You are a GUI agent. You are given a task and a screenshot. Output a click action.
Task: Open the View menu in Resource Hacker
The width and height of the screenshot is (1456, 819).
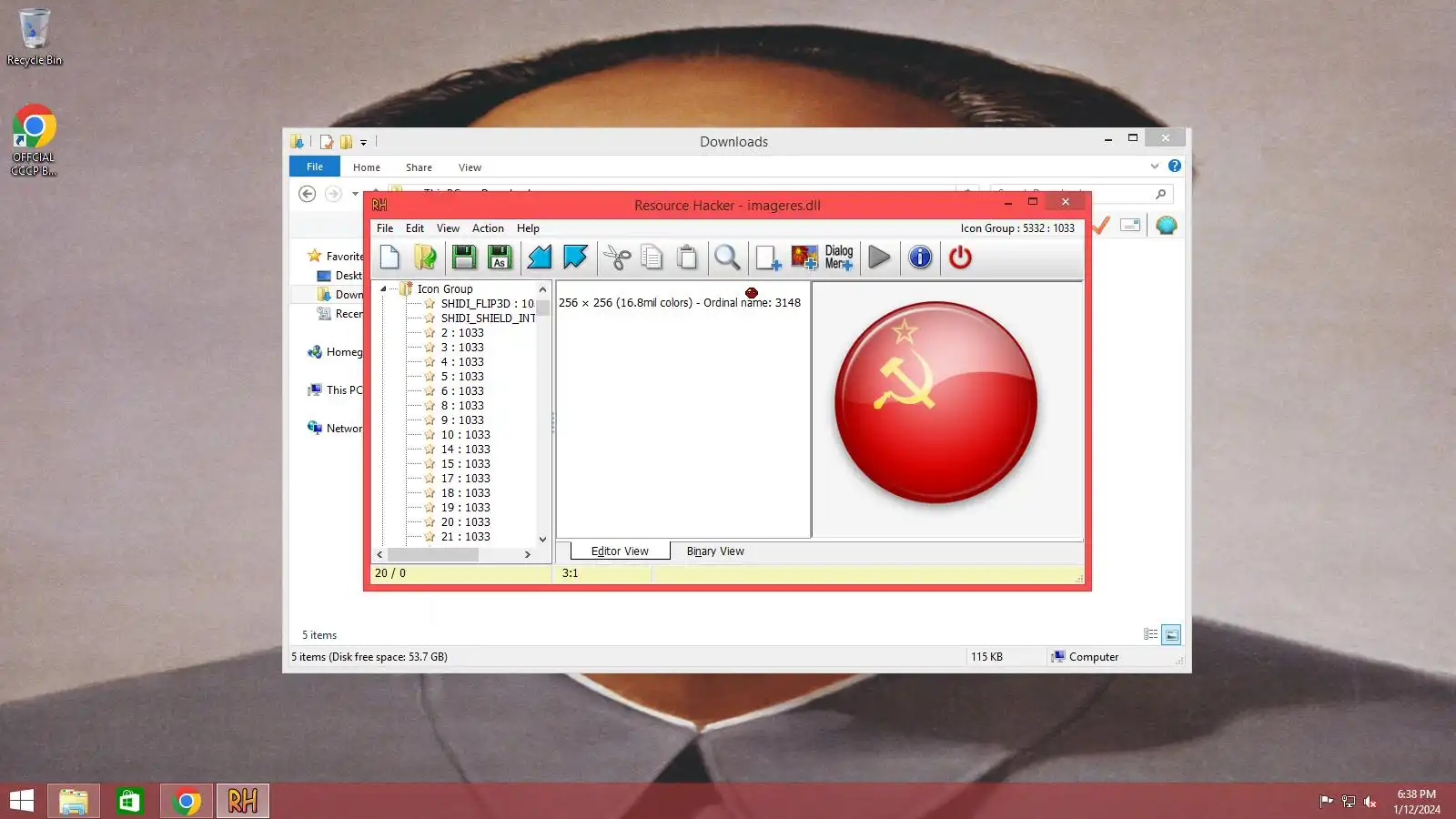click(448, 228)
